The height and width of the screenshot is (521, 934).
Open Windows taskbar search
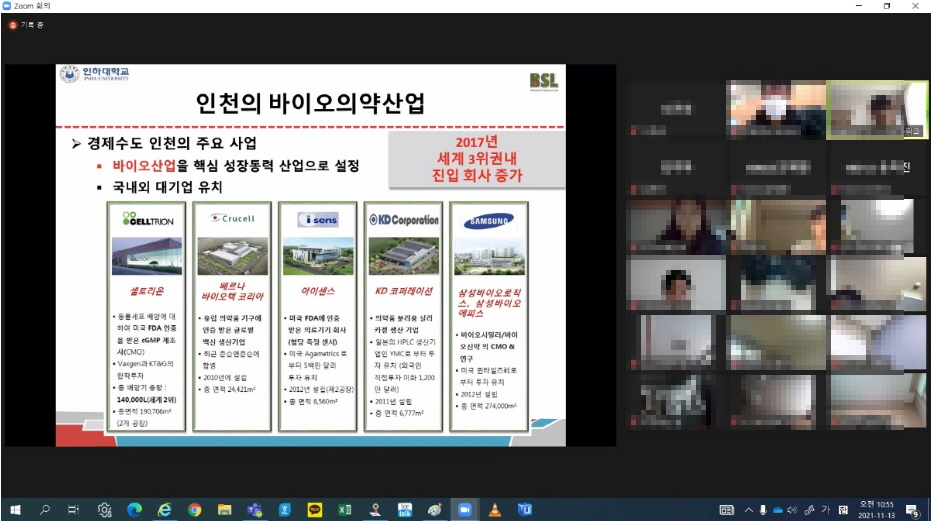45,510
